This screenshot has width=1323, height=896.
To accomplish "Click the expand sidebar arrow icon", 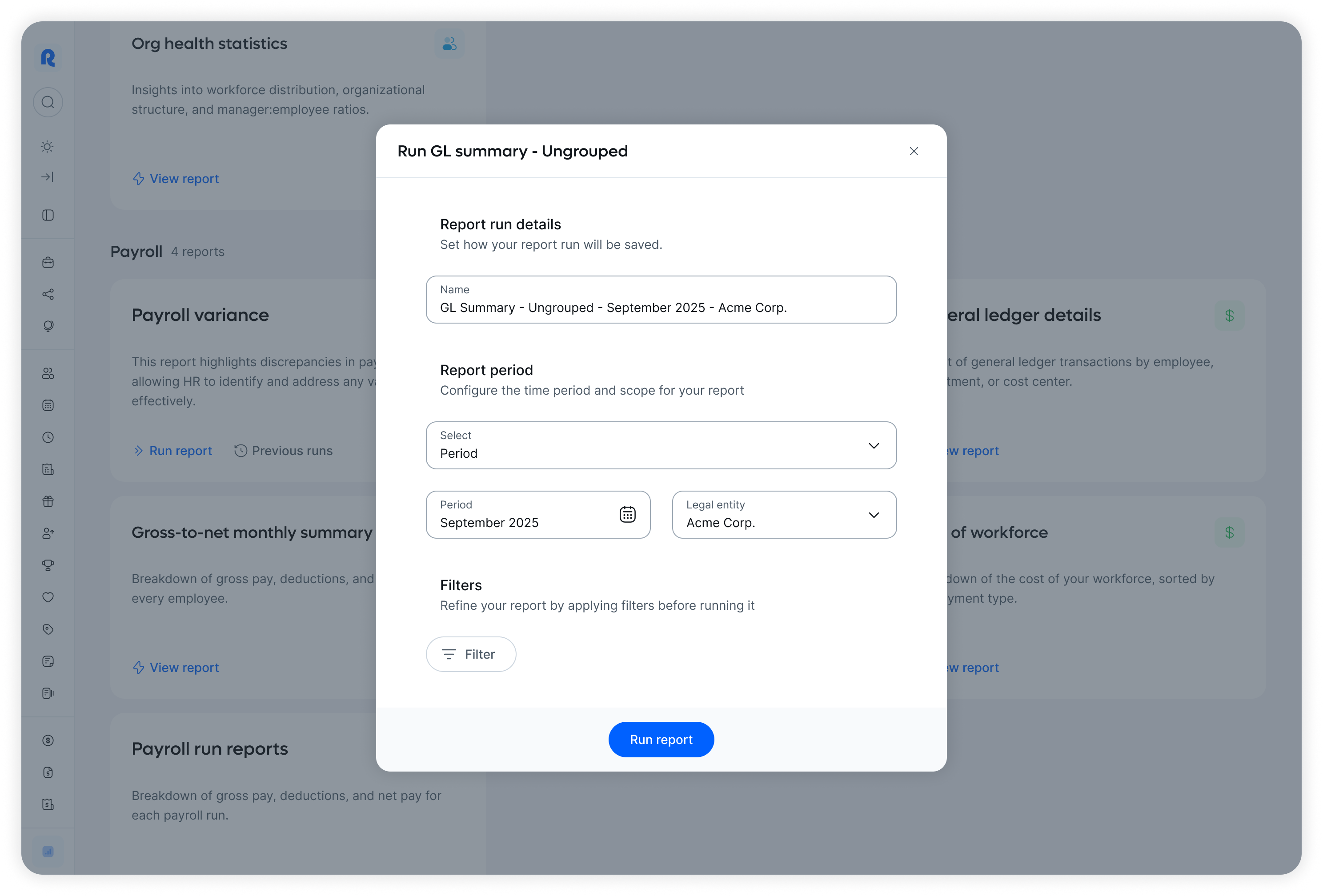I will 48,177.
